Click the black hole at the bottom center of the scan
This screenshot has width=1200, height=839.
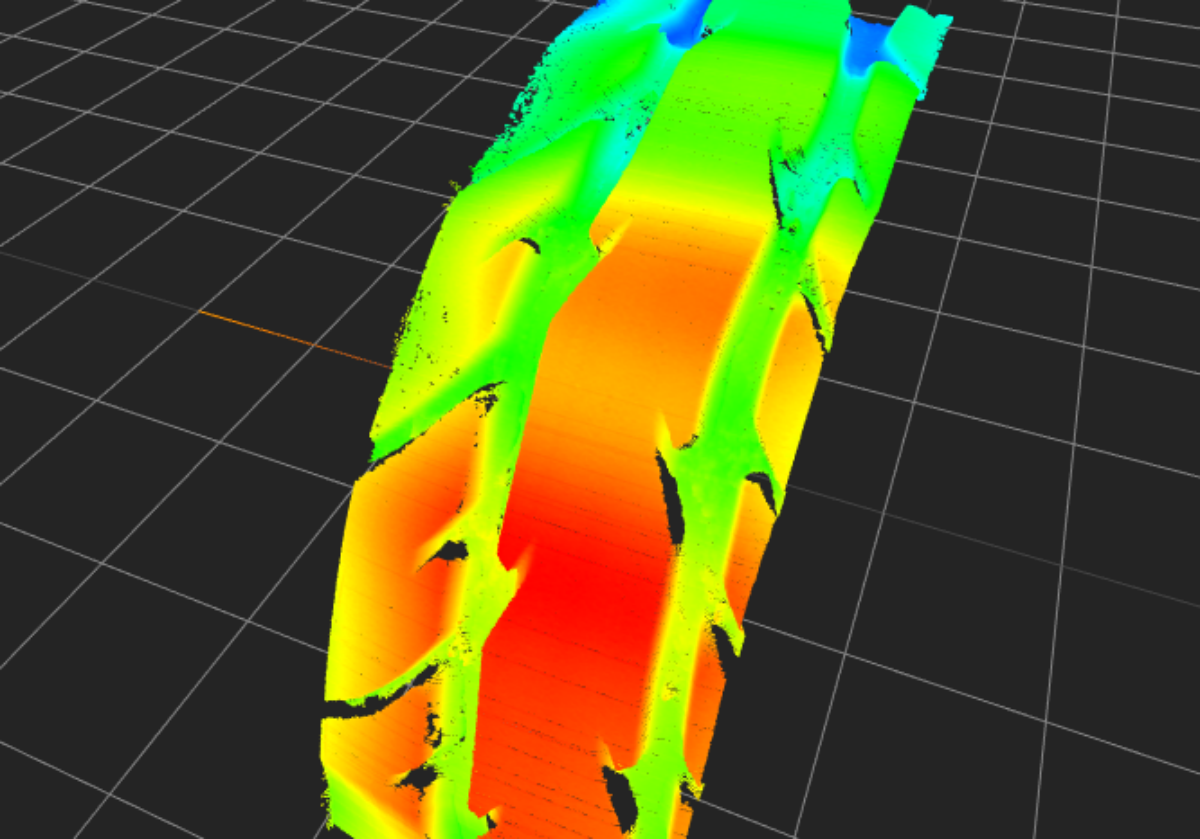[622, 798]
